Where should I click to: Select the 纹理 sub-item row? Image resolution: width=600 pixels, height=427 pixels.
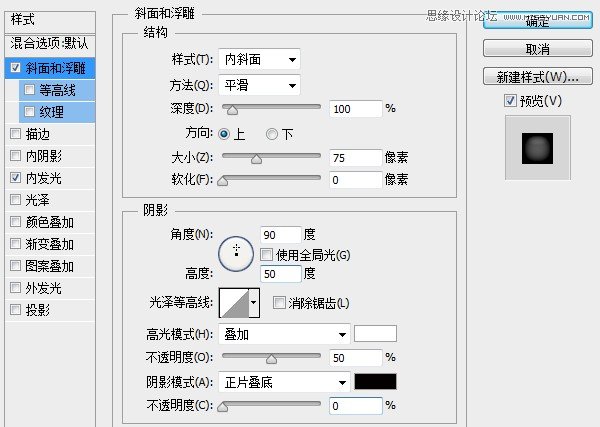pyautogui.click(x=57, y=112)
